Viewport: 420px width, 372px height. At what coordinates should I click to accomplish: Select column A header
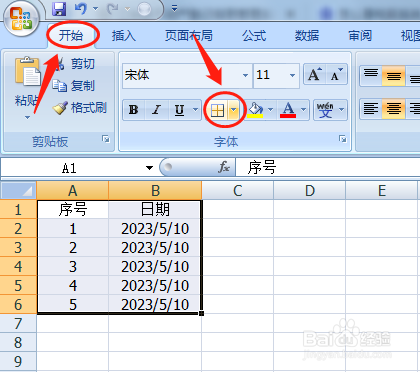pyautogui.click(x=73, y=191)
